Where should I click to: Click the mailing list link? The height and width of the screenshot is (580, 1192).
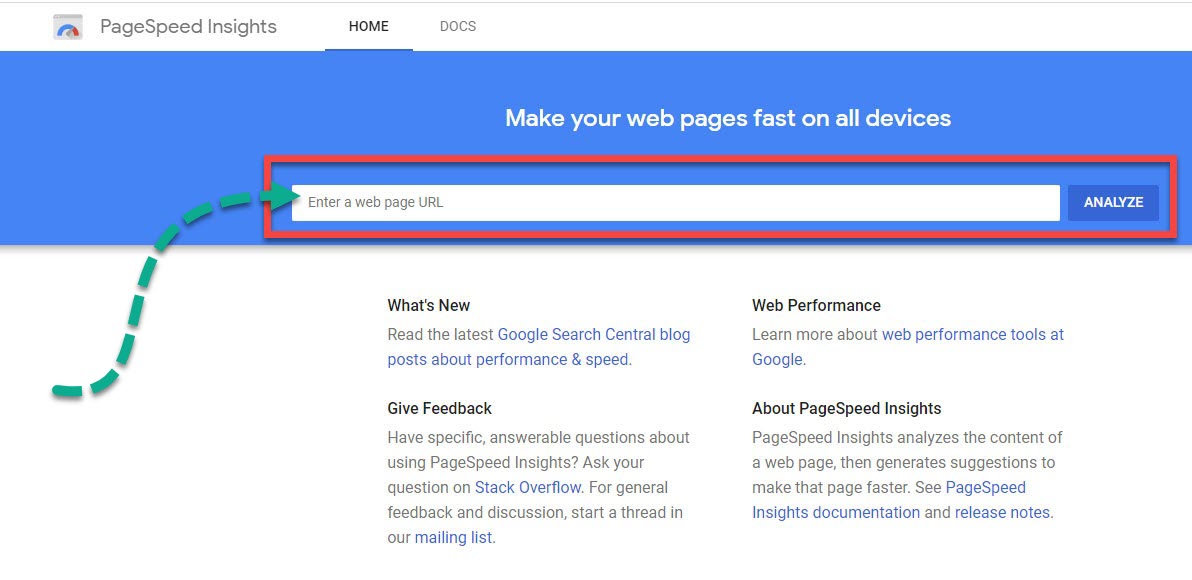point(453,537)
